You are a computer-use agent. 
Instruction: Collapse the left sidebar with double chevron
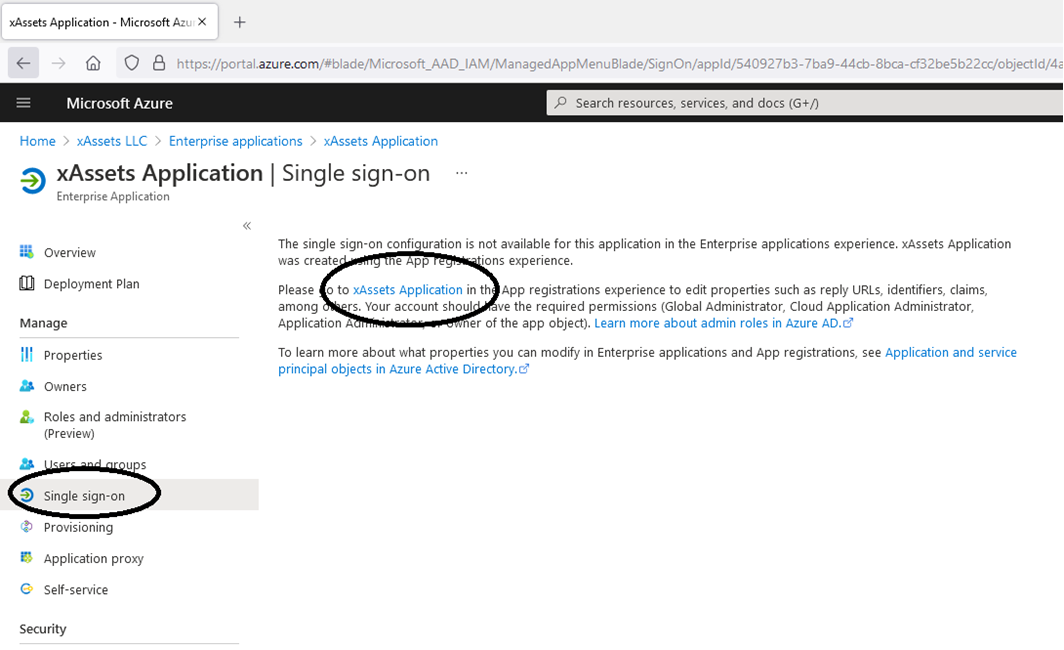(247, 226)
